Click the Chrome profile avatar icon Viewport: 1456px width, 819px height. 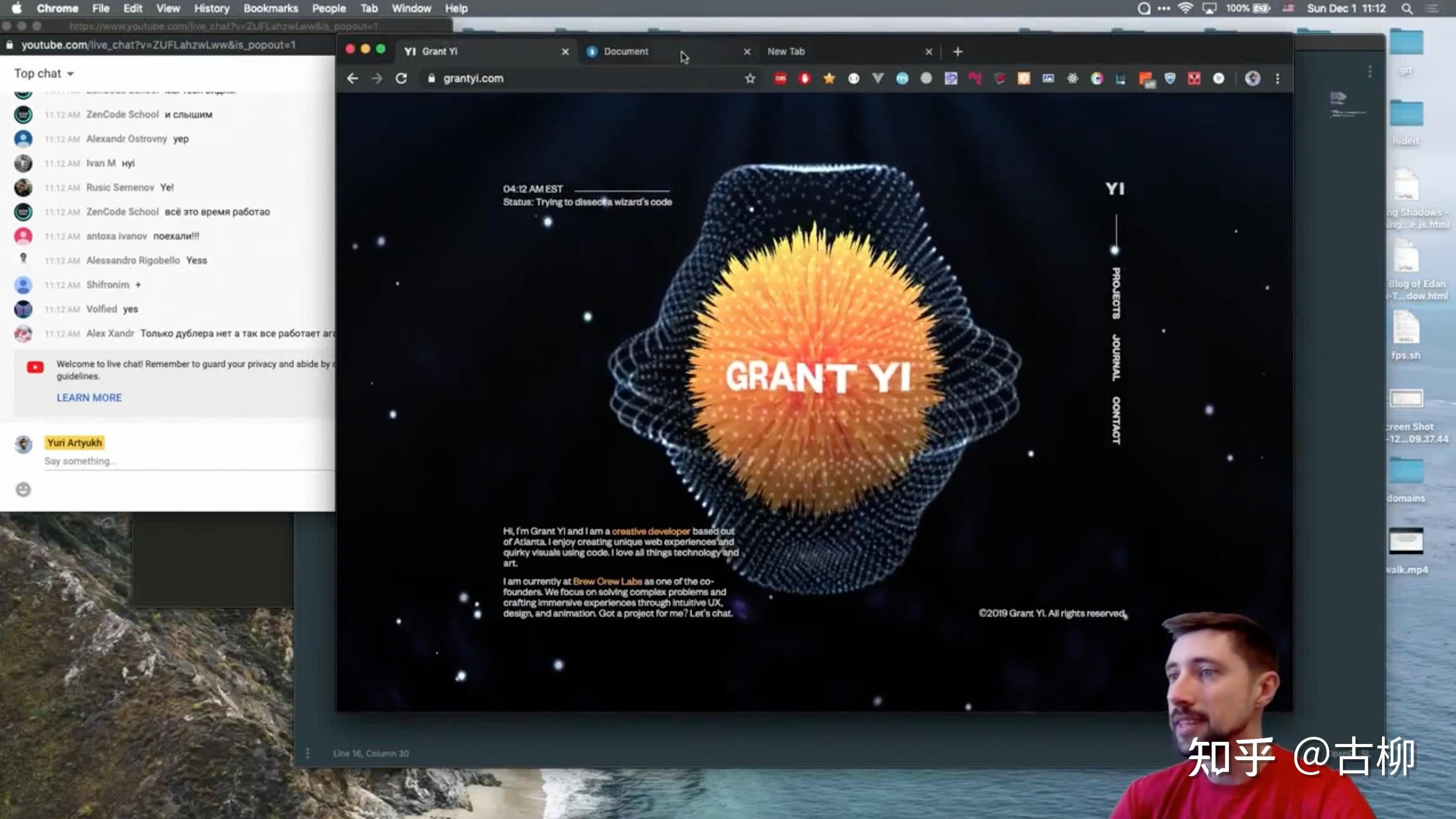coord(1253,79)
